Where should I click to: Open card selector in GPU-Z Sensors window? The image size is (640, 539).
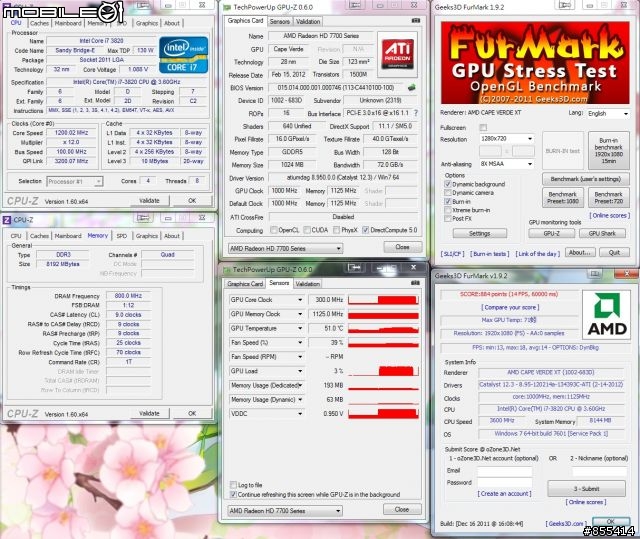285,511
